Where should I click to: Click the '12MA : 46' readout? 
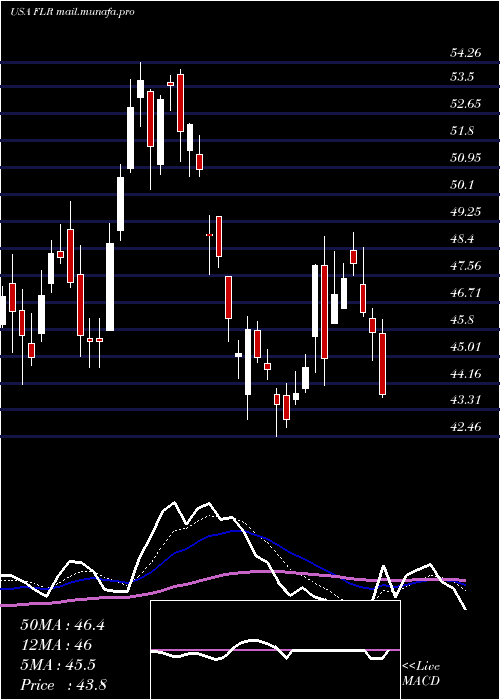click(56, 645)
